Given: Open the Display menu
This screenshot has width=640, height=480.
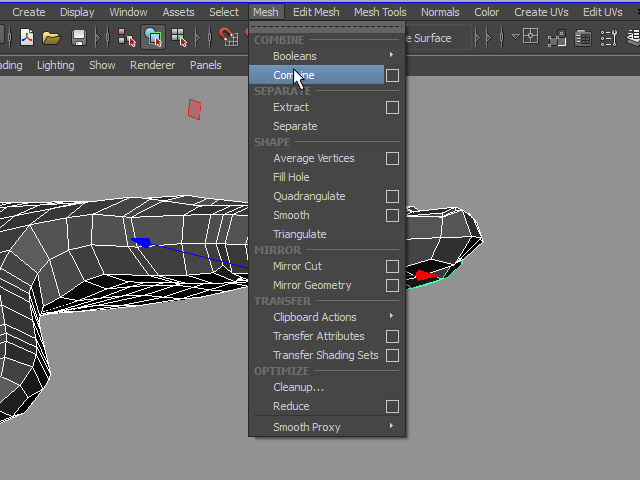Looking at the screenshot, I should (x=77, y=12).
